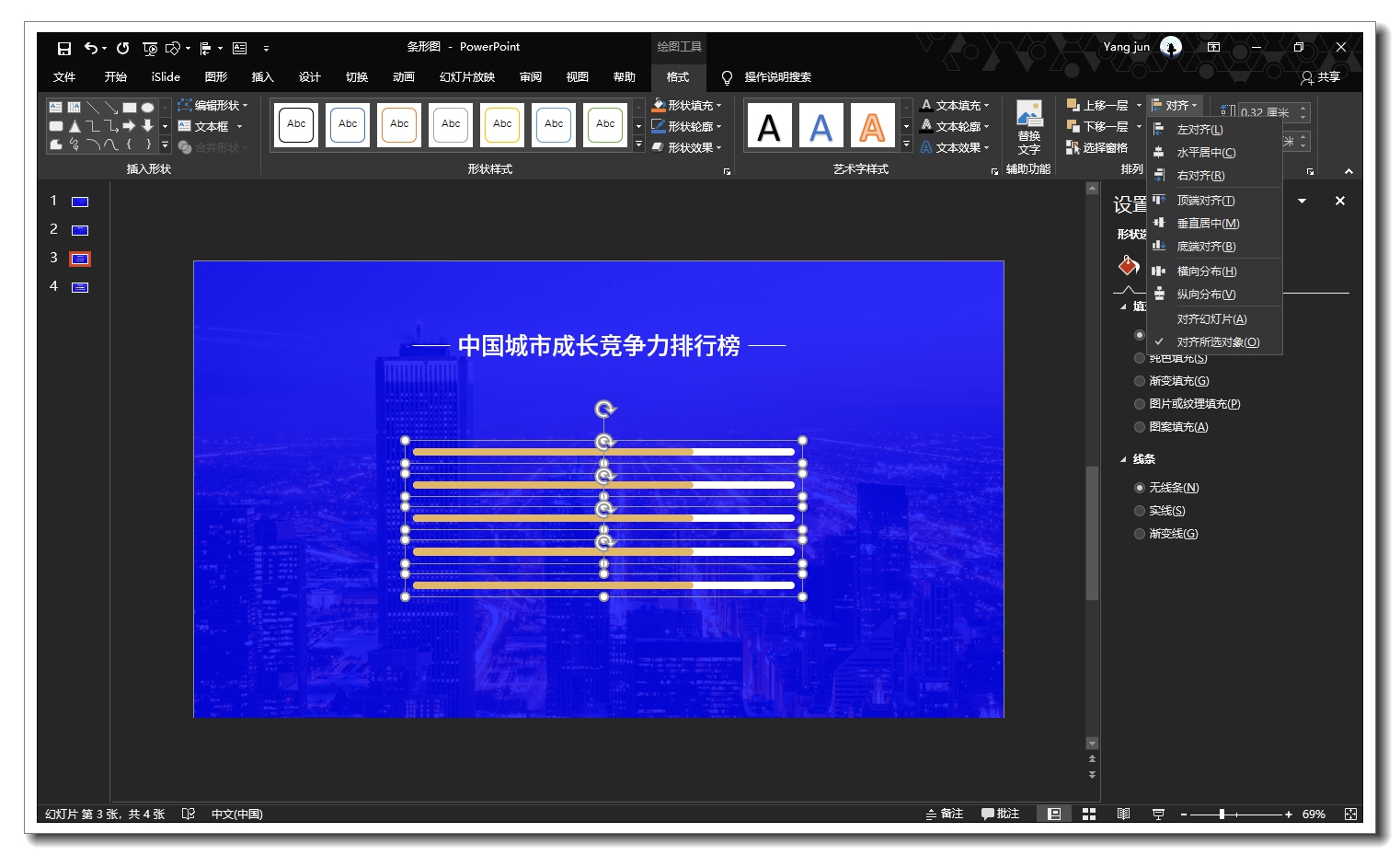Select the left brace shape
The height and width of the screenshot is (855, 1400).
(x=129, y=144)
